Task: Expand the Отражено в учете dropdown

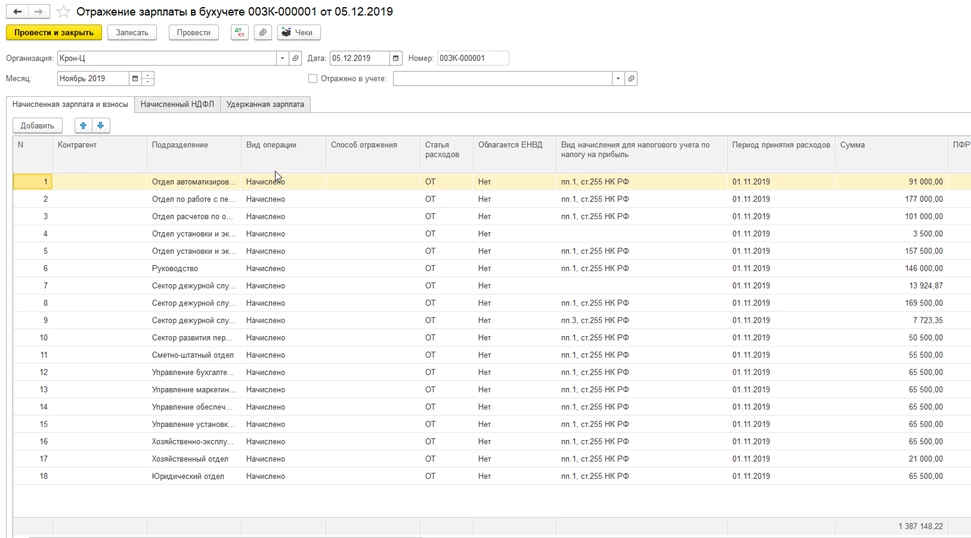Action: pyautogui.click(x=617, y=78)
